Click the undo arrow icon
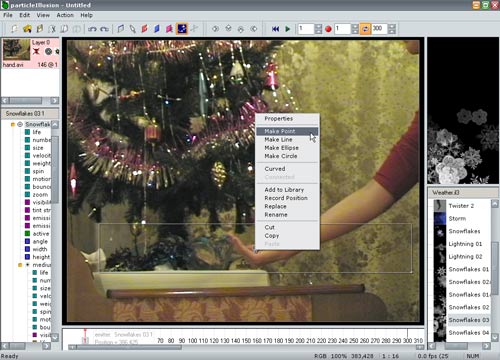The image size is (500, 360). pyautogui.click(x=92, y=29)
